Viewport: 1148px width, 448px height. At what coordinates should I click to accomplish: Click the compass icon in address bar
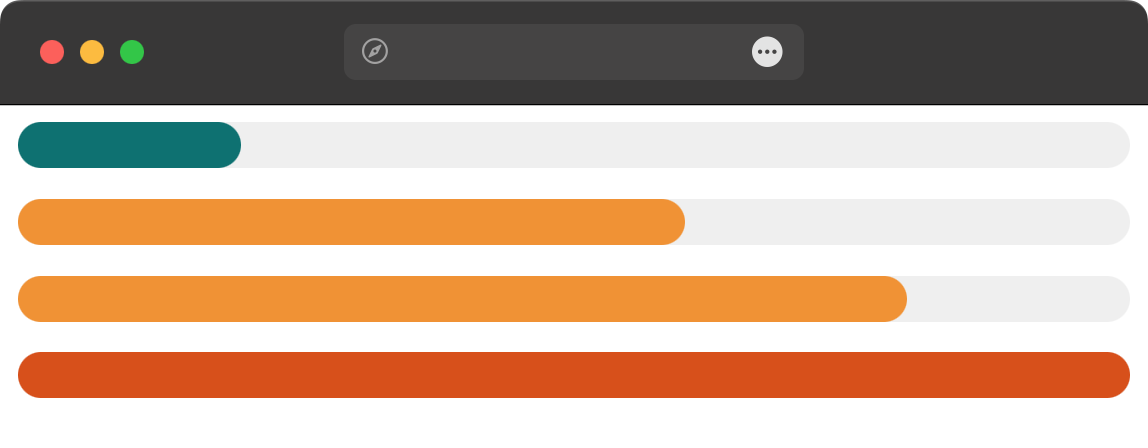pos(375,51)
